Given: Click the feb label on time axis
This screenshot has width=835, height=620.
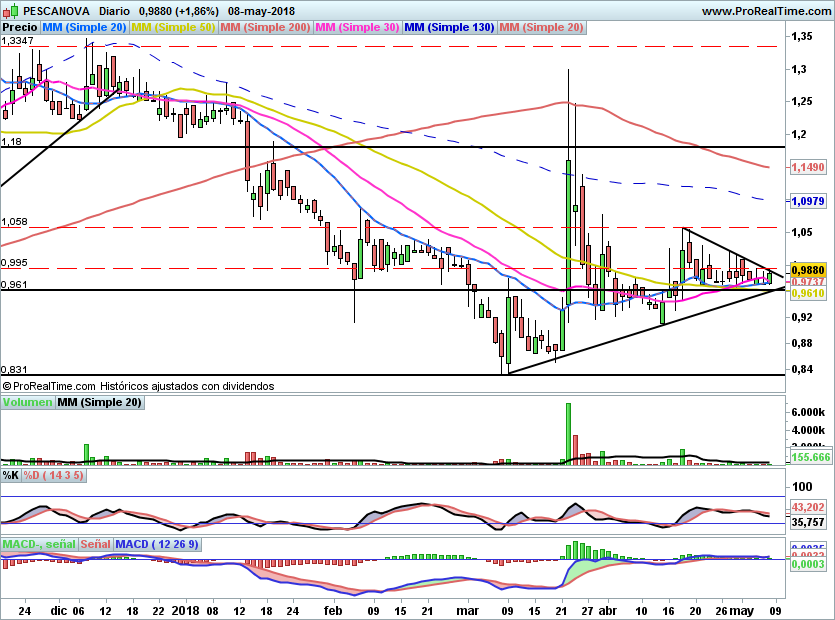Looking at the screenshot, I should [x=333, y=610].
